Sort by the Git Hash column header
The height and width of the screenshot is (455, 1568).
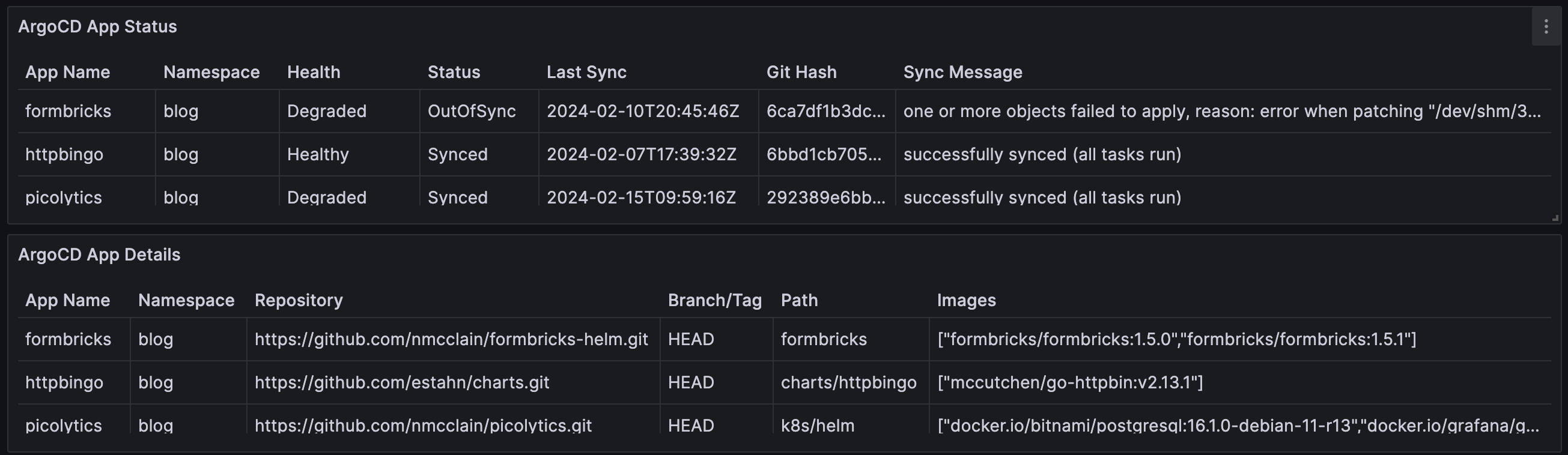(801, 73)
